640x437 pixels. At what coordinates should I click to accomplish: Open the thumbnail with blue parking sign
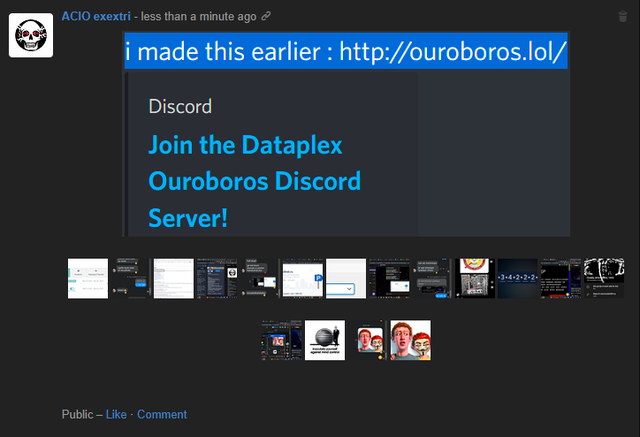303,278
